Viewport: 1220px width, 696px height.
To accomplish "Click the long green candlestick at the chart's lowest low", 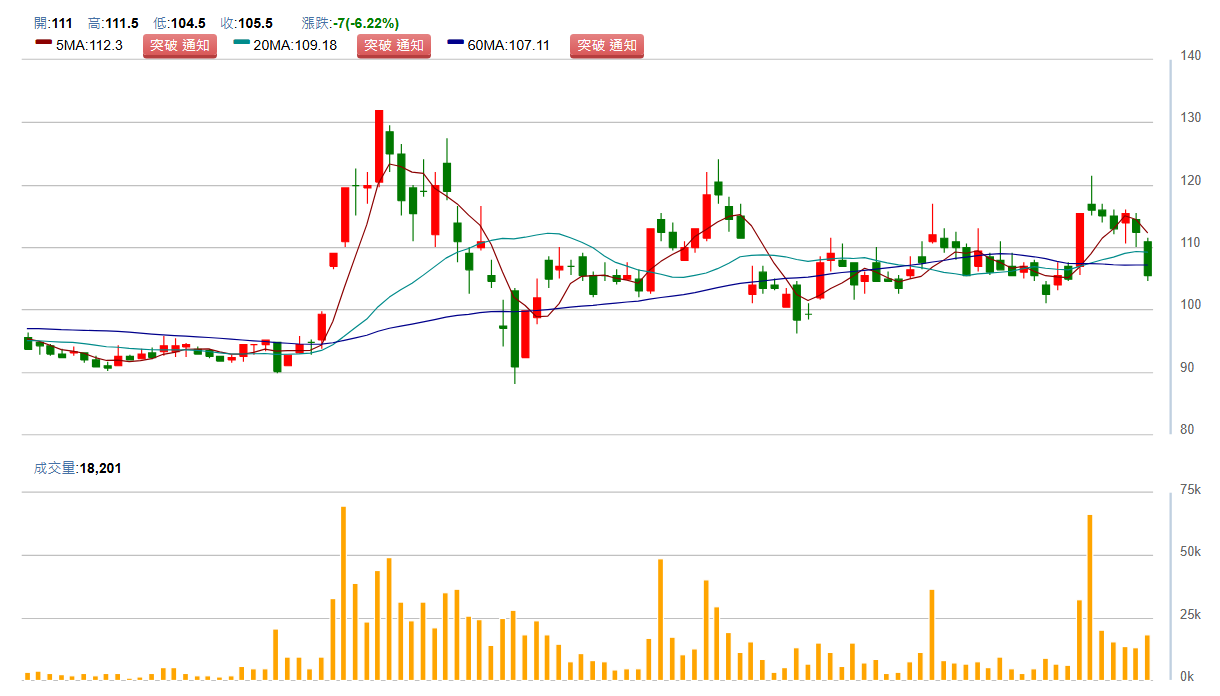I will click(515, 329).
